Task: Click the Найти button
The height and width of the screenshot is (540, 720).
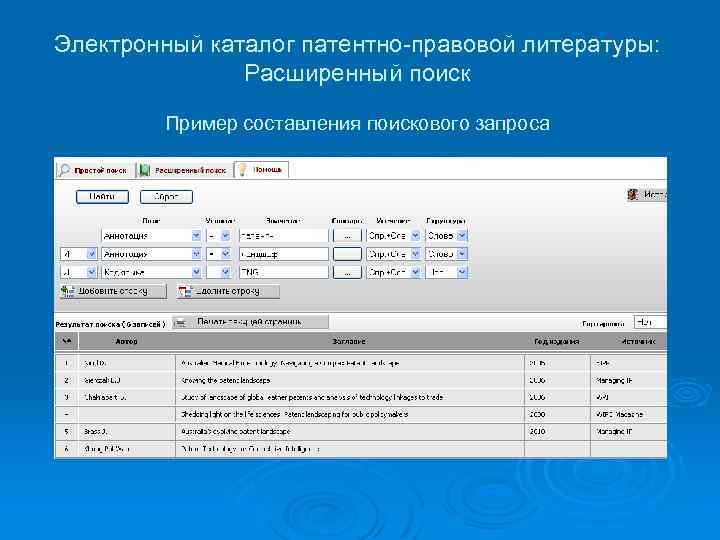Action: click(102, 197)
